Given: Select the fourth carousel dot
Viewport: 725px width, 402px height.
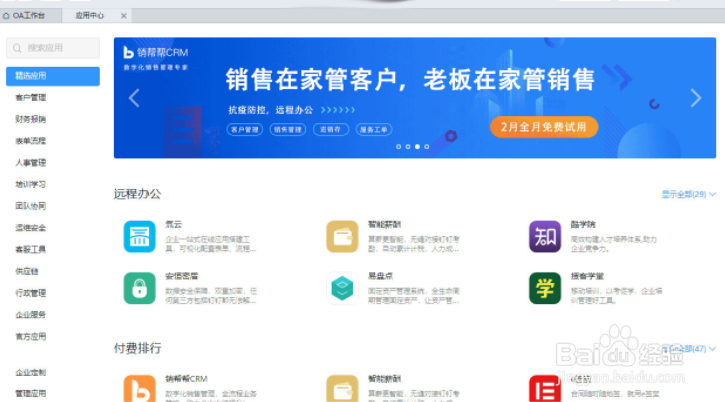Looking at the screenshot, I should pos(427,147).
